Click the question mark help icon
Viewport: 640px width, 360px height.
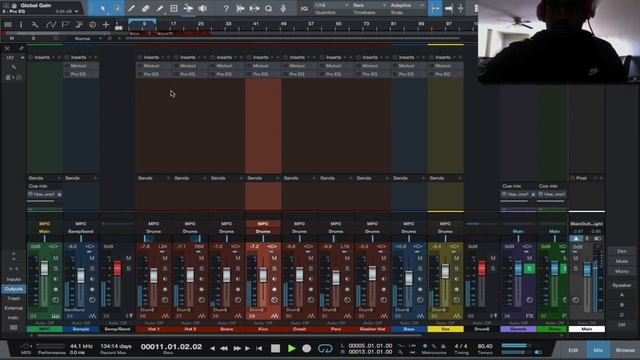coord(226,8)
